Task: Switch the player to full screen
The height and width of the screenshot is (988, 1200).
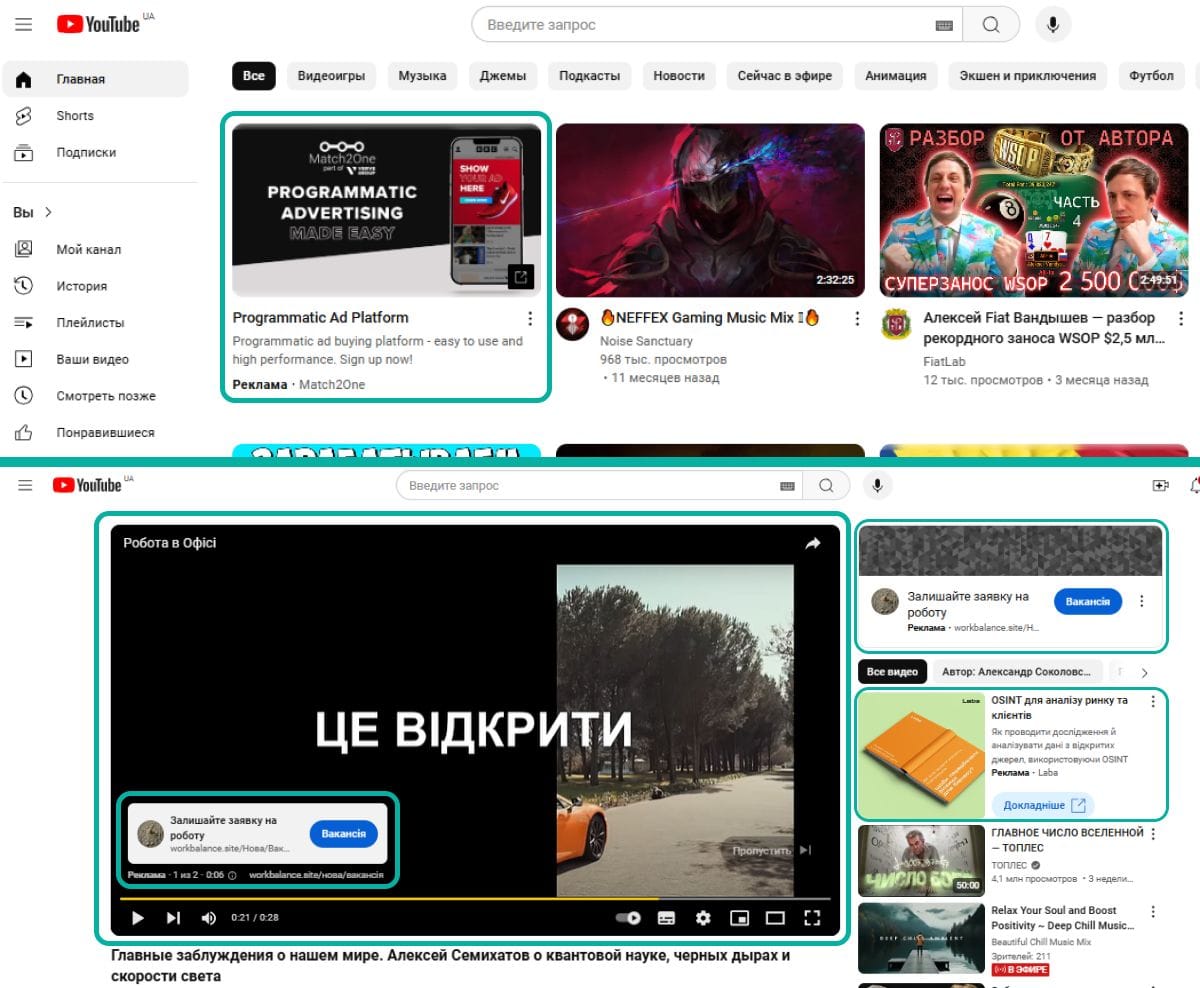Action: click(x=812, y=917)
